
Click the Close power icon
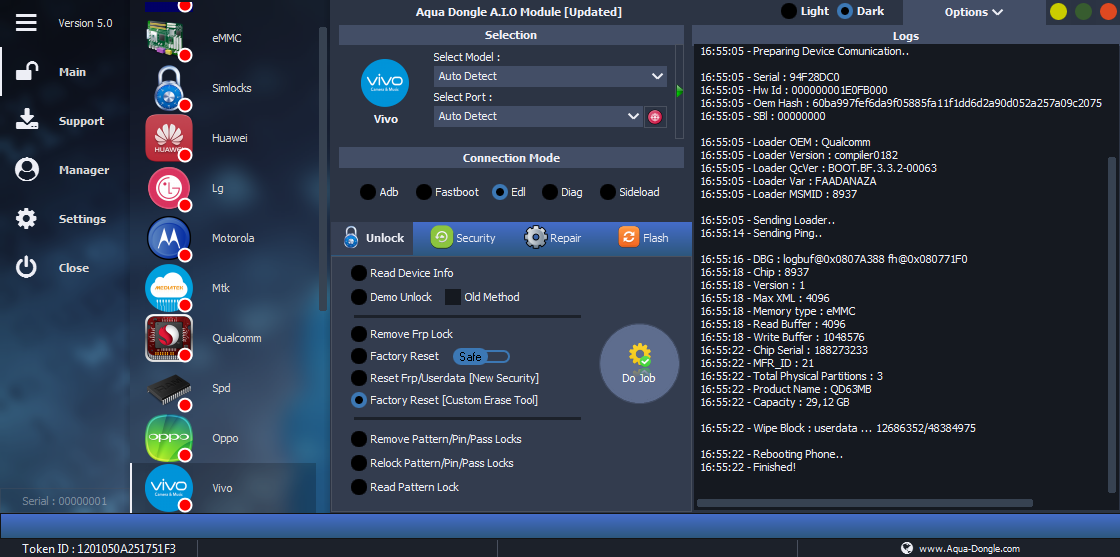pos(26,268)
